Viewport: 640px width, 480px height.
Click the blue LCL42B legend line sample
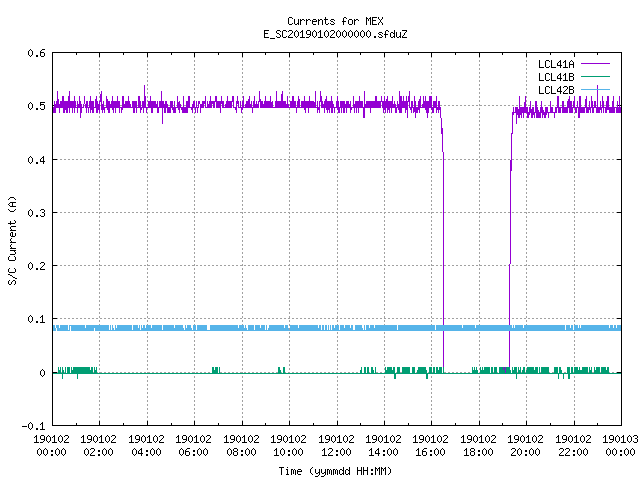click(x=595, y=89)
